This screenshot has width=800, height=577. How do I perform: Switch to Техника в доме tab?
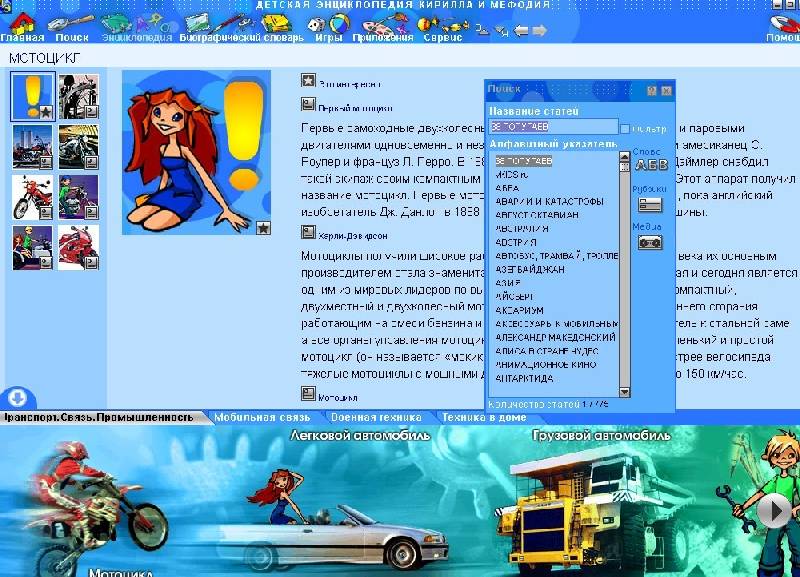484,417
